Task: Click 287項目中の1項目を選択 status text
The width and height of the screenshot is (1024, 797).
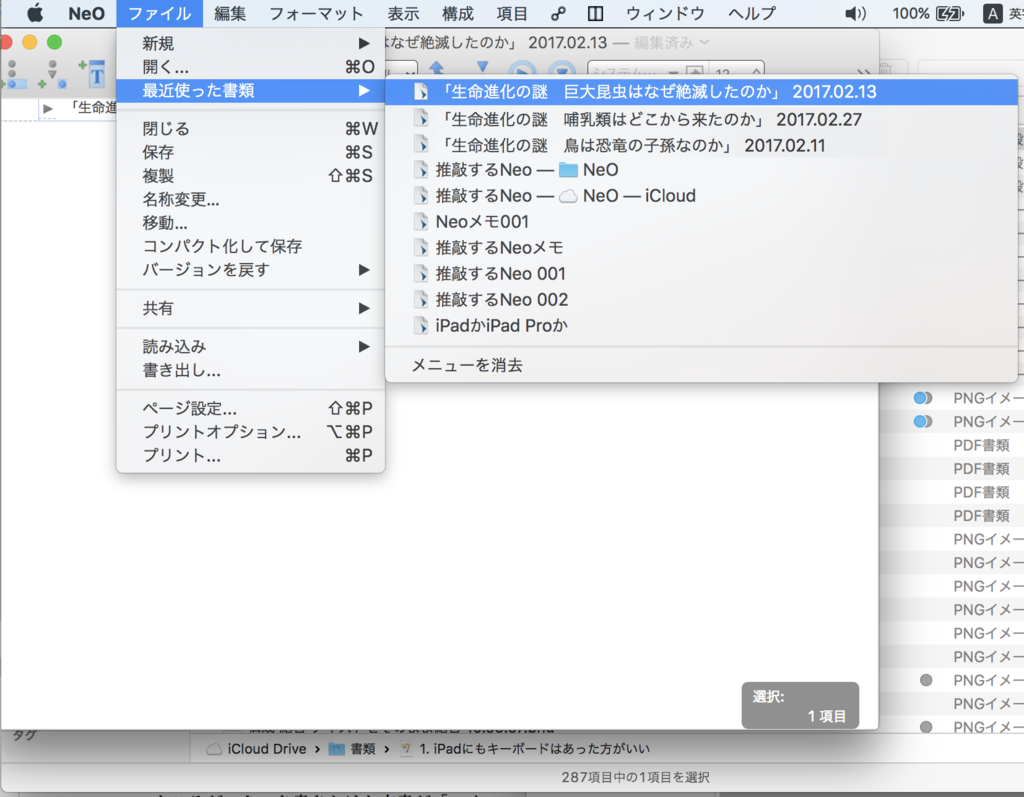Action: coord(635,777)
